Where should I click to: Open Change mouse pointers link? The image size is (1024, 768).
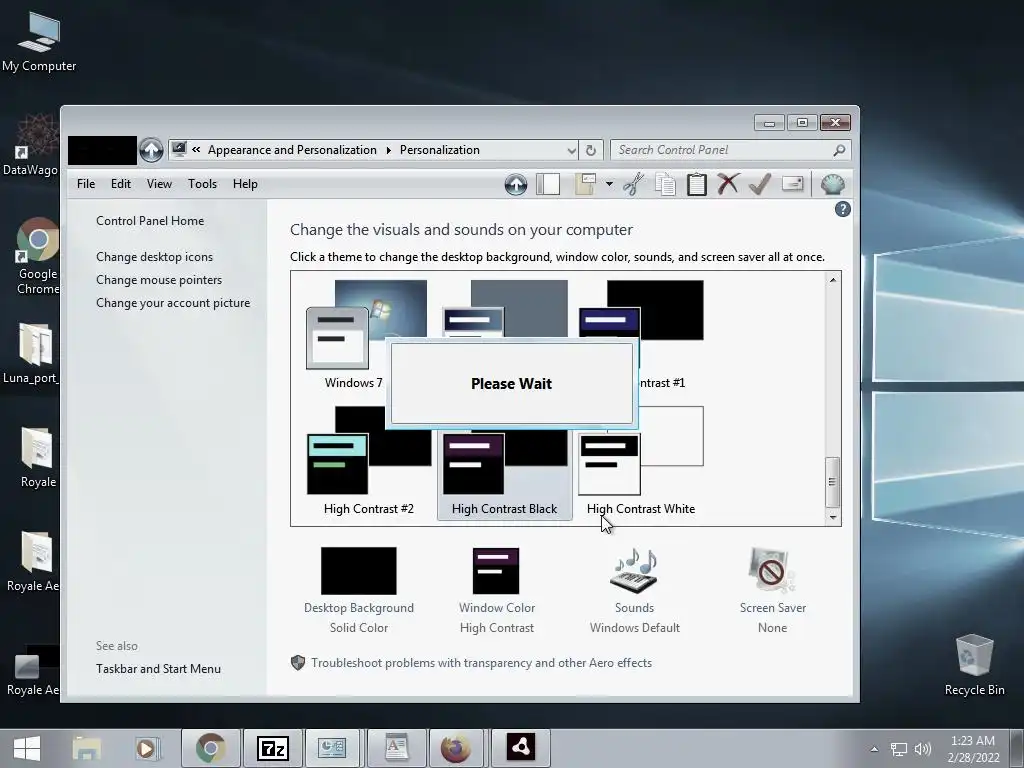[159, 280]
